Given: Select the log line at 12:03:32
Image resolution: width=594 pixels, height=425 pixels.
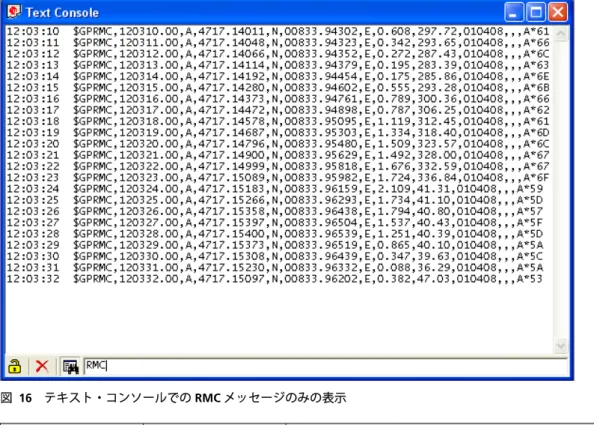Looking at the screenshot, I should click(275, 279).
